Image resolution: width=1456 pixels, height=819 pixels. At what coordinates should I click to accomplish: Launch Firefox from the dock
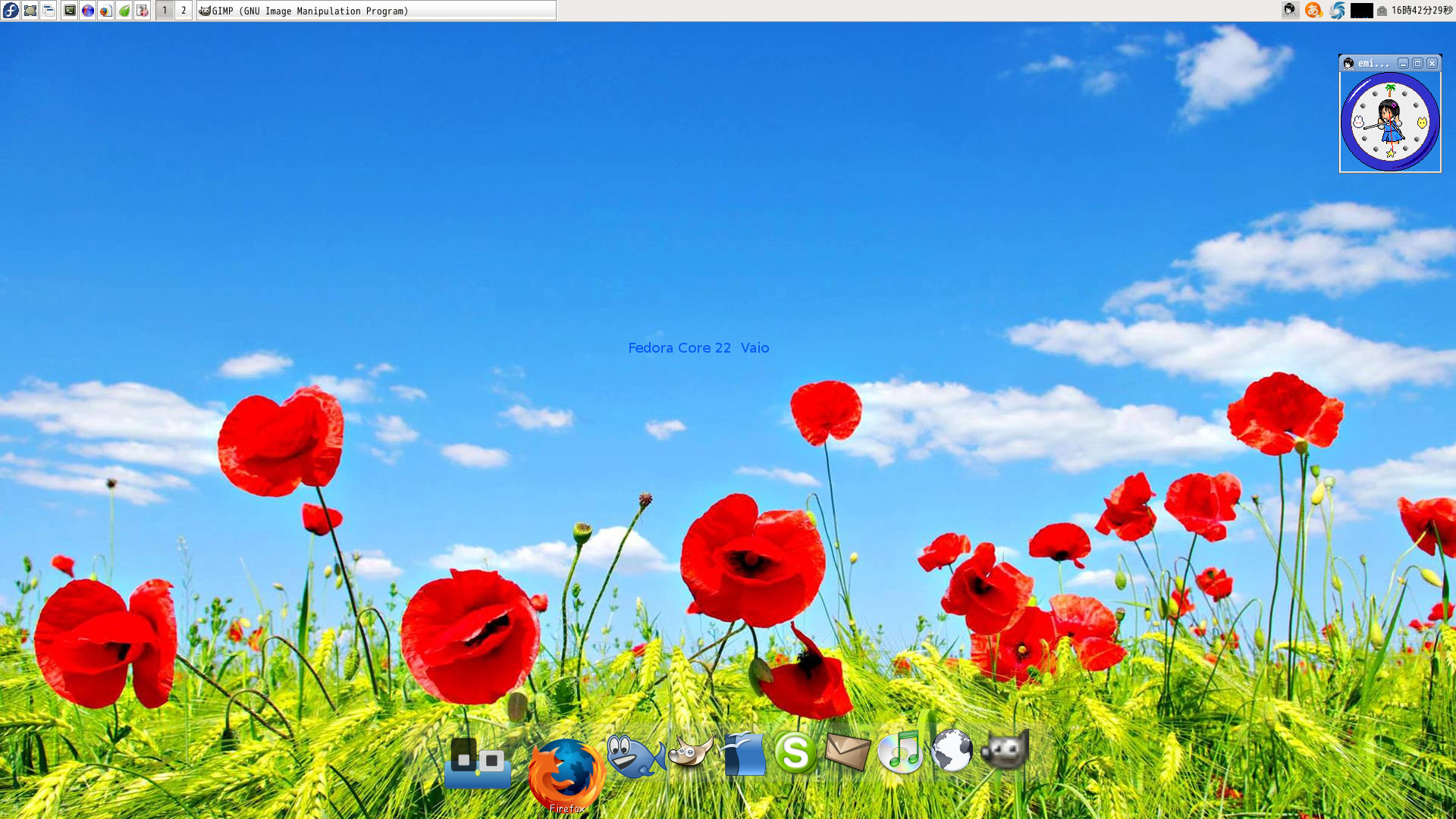pos(566,774)
